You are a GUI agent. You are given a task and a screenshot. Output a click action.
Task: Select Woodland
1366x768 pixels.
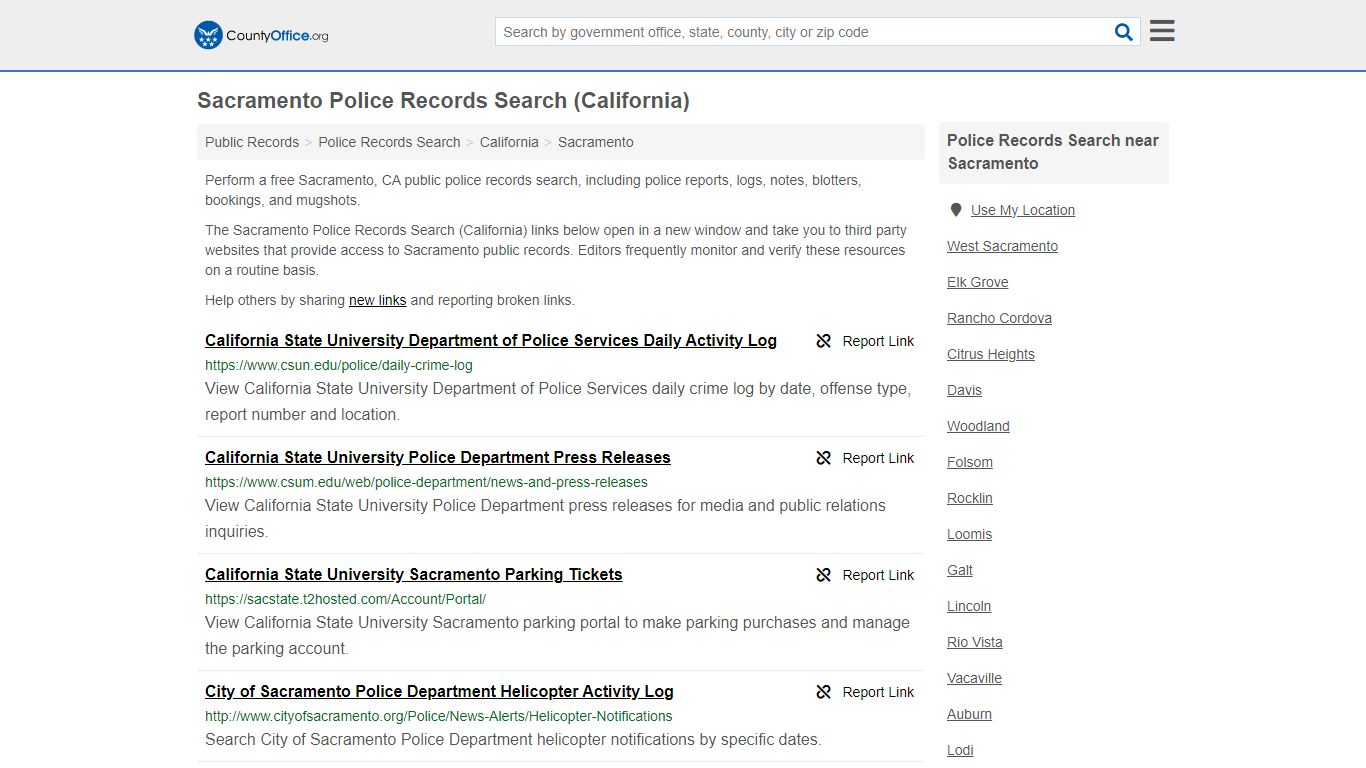click(978, 426)
